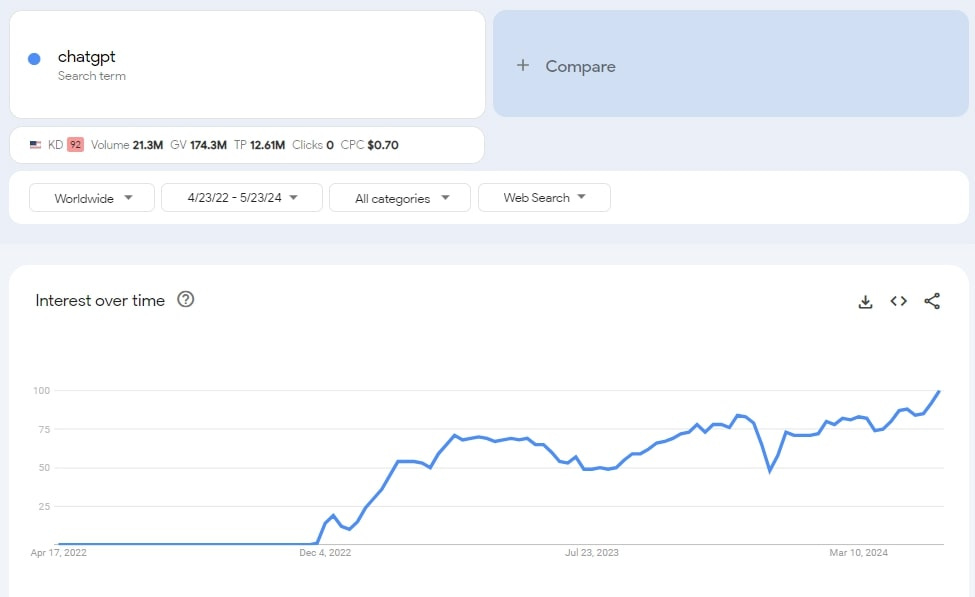The image size is (975, 597).
Task: Click the Mar 10, 2024 axis label
Action: click(x=858, y=552)
